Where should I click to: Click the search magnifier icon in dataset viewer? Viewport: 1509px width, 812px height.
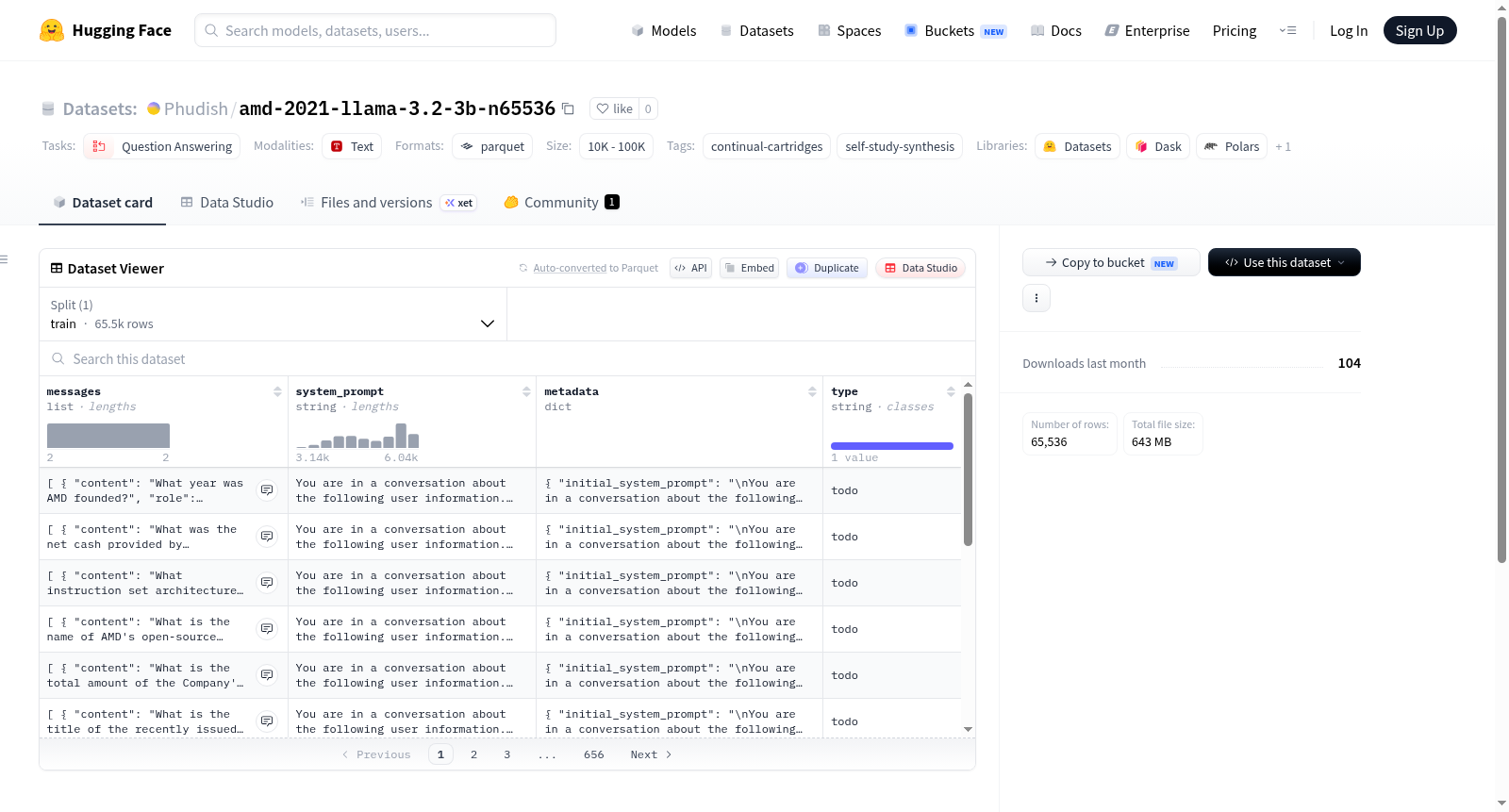[58, 358]
